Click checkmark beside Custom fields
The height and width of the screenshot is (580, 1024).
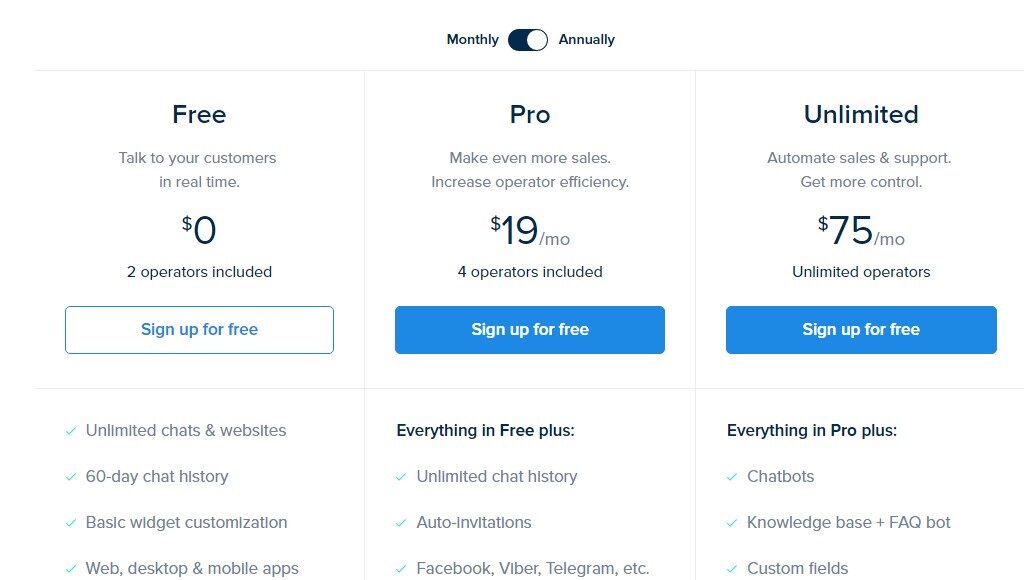(732, 569)
